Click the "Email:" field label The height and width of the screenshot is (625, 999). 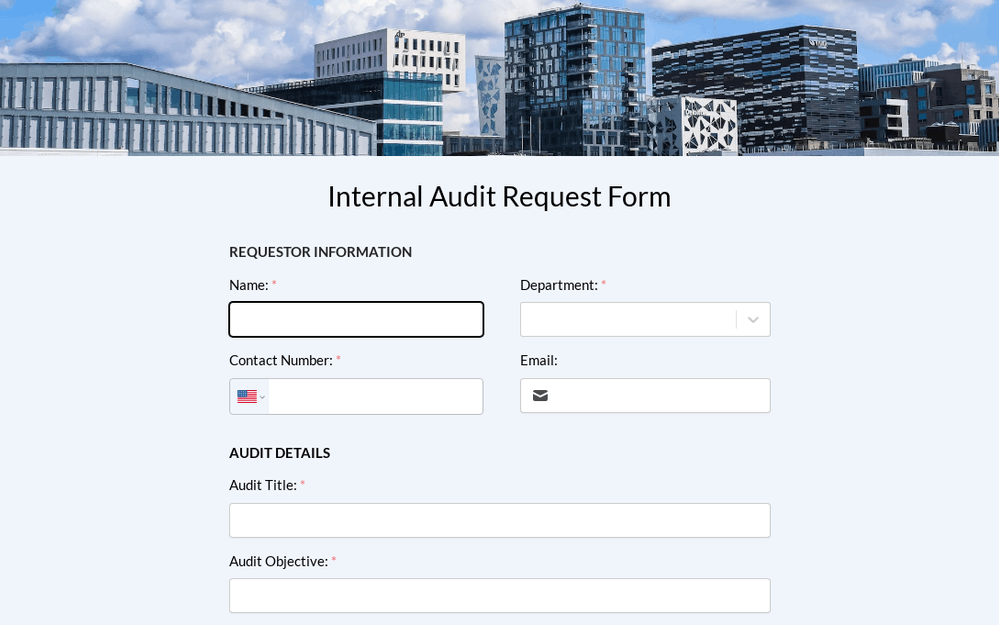point(538,360)
